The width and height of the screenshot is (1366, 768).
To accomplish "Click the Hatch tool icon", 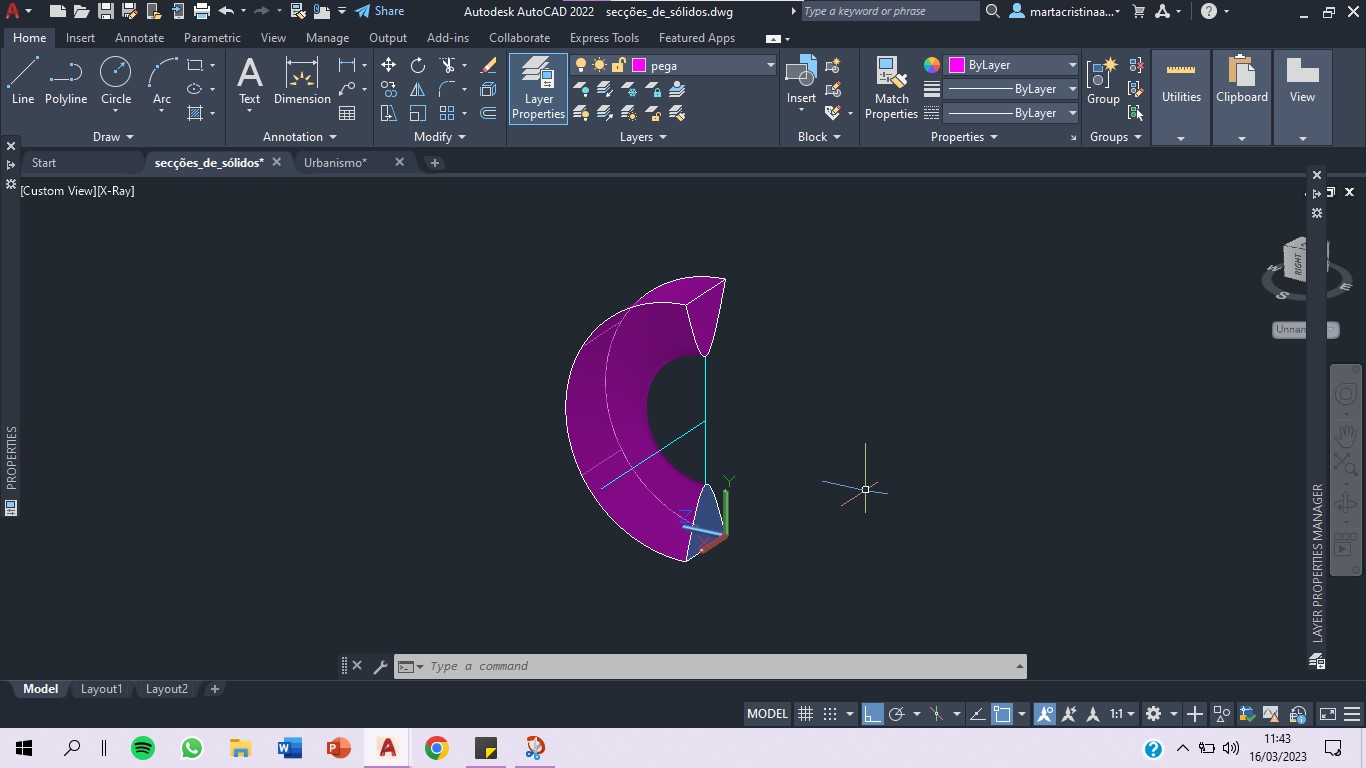I will point(195,113).
